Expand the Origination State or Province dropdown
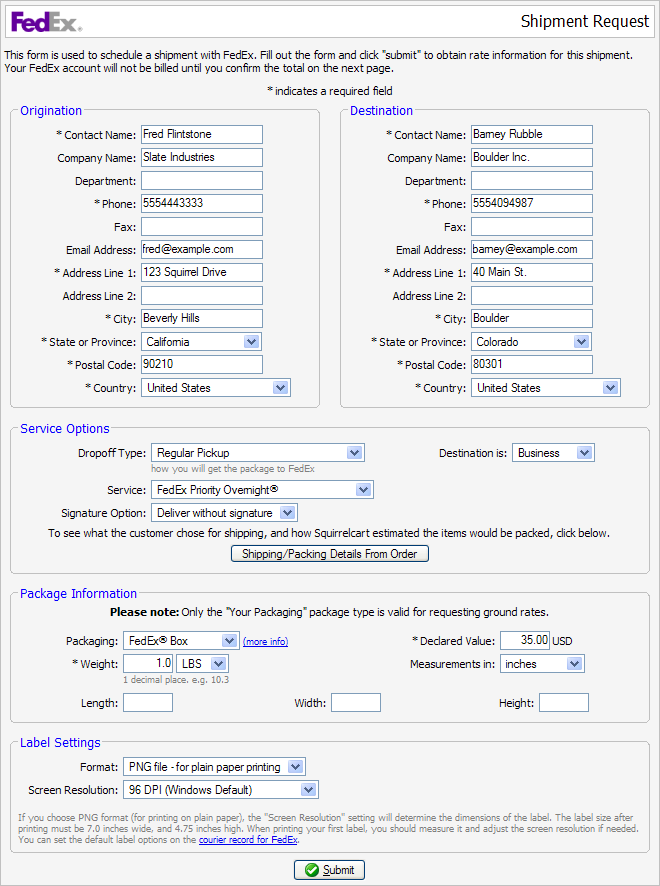This screenshot has width=660, height=886. tap(201, 342)
